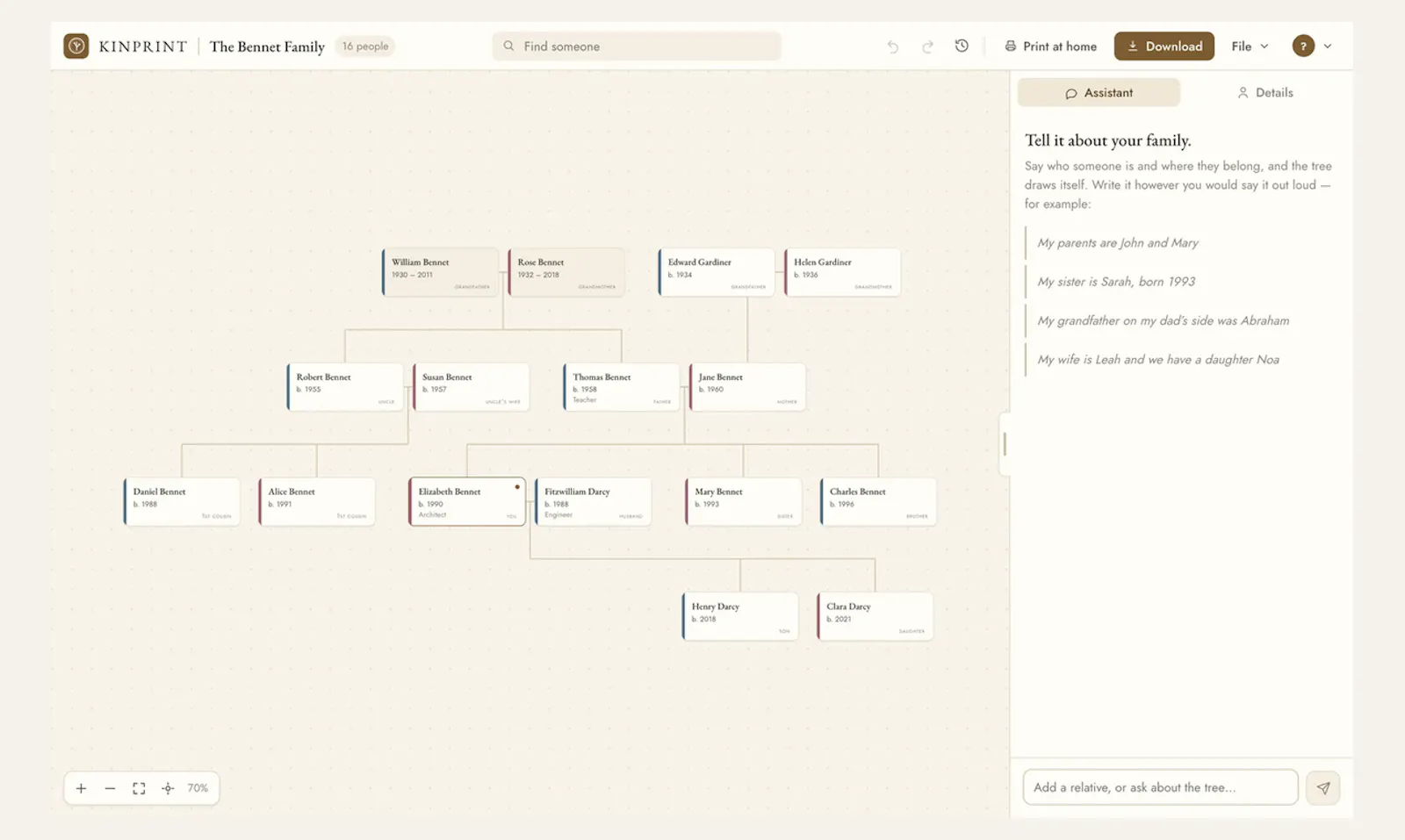This screenshot has height=840, width=1405.
Task: Select the Alice Bennet card
Action: (x=317, y=502)
